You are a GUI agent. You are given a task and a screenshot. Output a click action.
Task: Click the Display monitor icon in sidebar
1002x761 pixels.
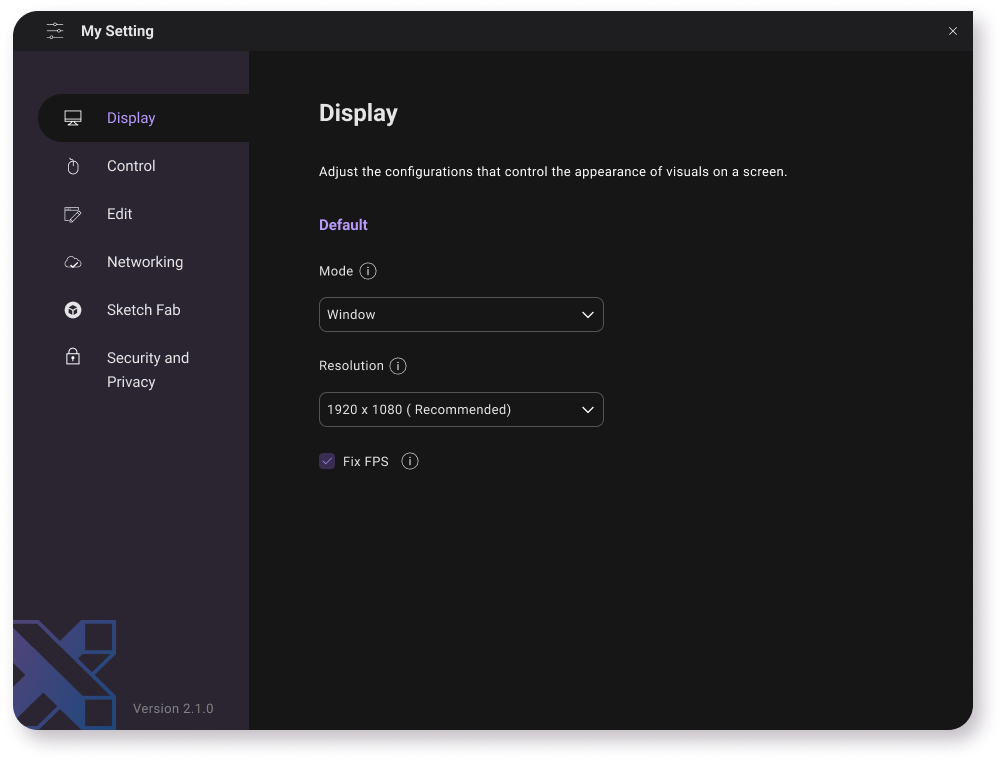(x=73, y=118)
